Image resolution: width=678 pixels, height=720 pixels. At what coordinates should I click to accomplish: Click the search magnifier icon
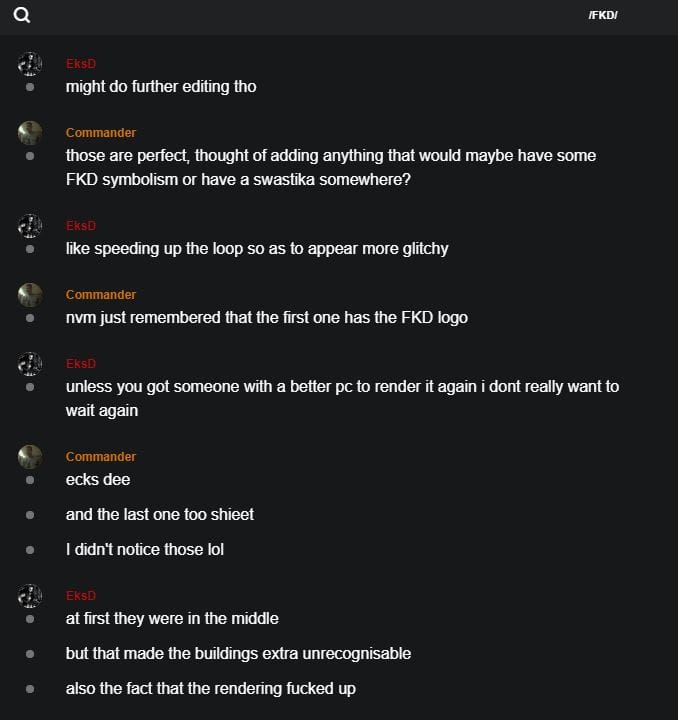tap(22, 15)
